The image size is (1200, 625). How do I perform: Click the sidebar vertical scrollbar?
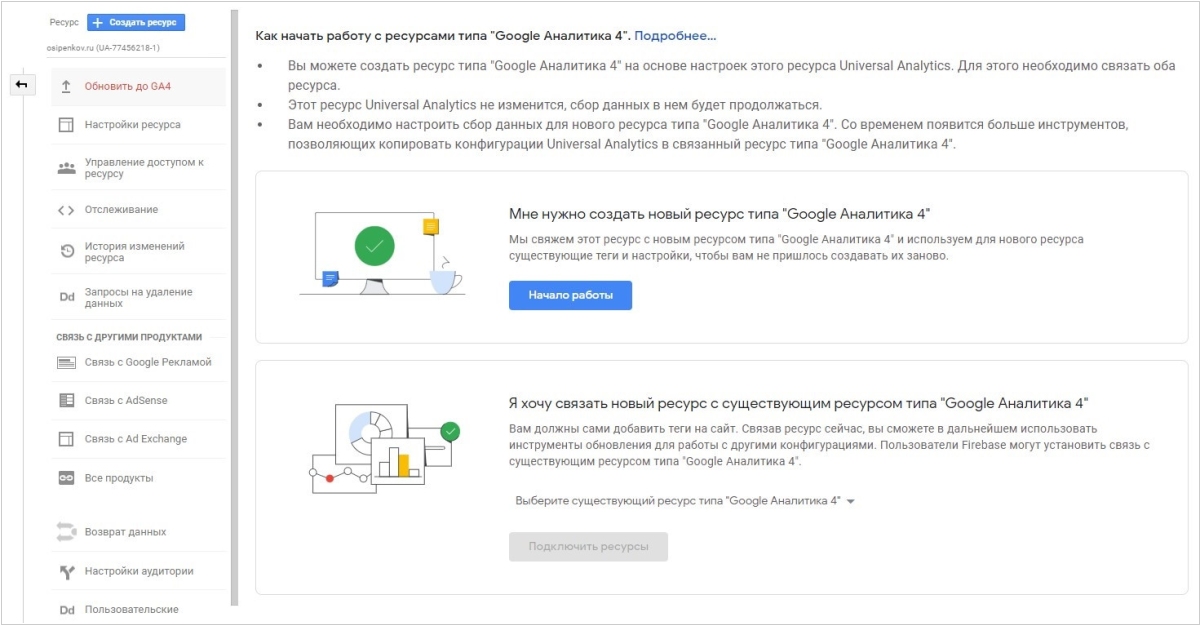pos(234,300)
